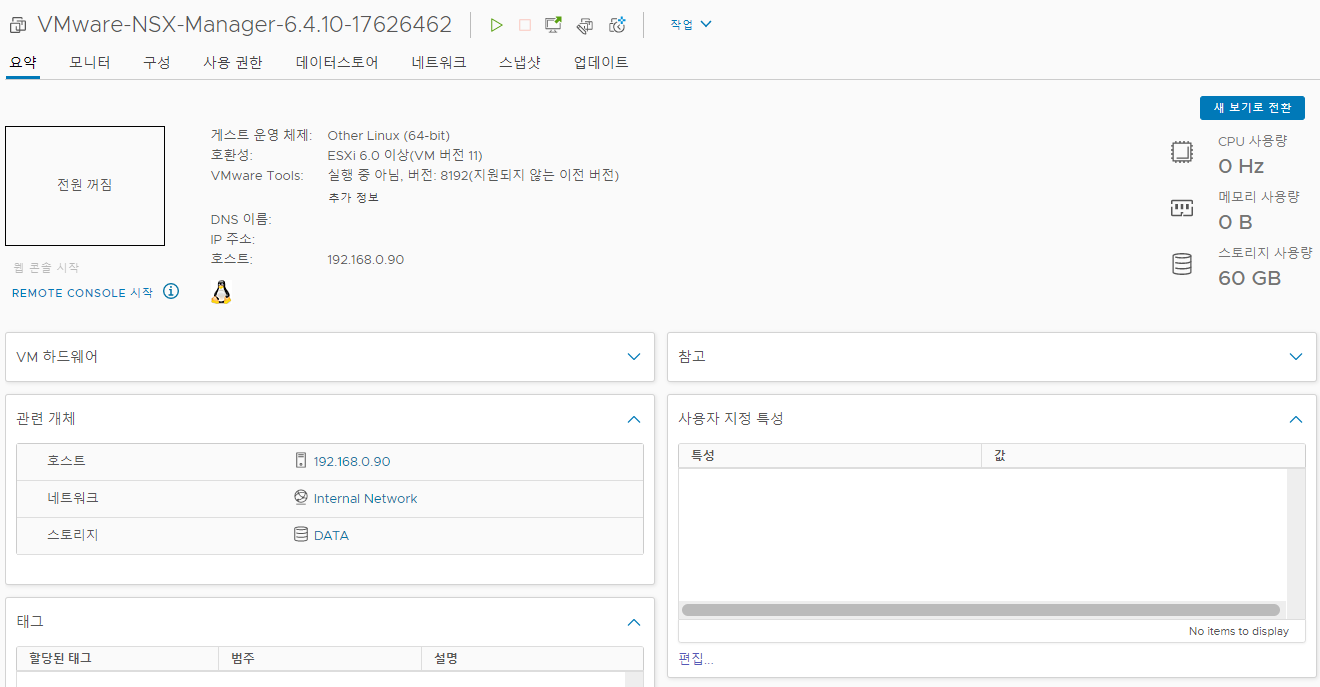1320x687 pixels.
Task: Click the storage usage database icon
Action: (1182, 265)
